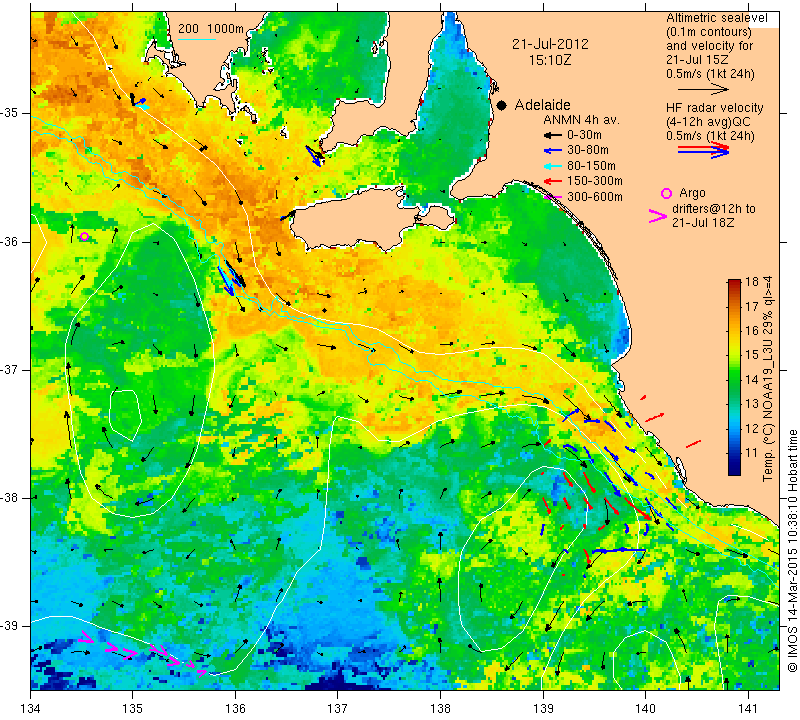The image size is (800, 720).
Task: Click the red 150-300m legend arrow
Action: click(x=553, y=181)
